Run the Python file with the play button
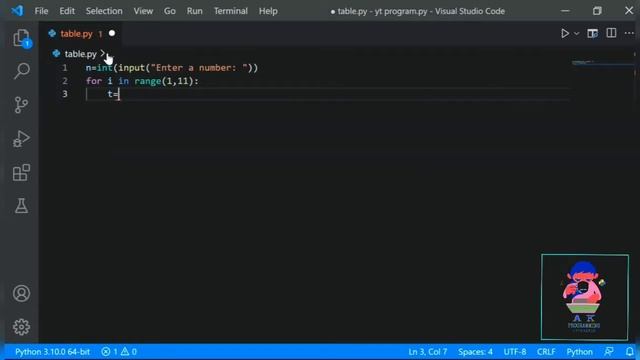 (565, 33)
